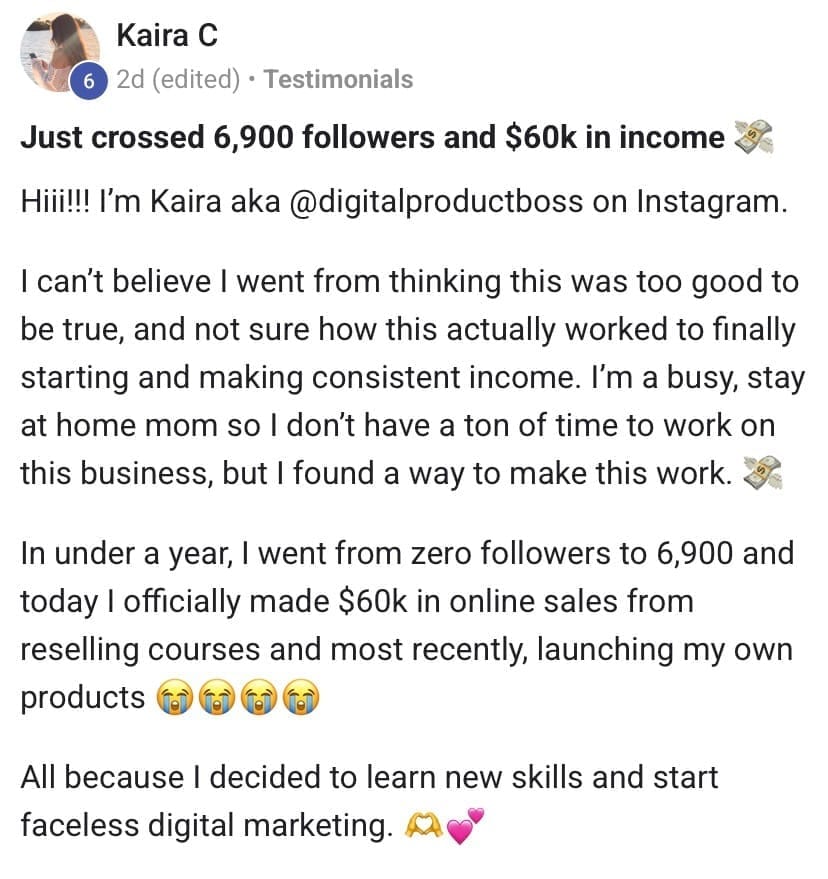Click the paragraph starting 'In under a year'

click(x=408, y=625)
